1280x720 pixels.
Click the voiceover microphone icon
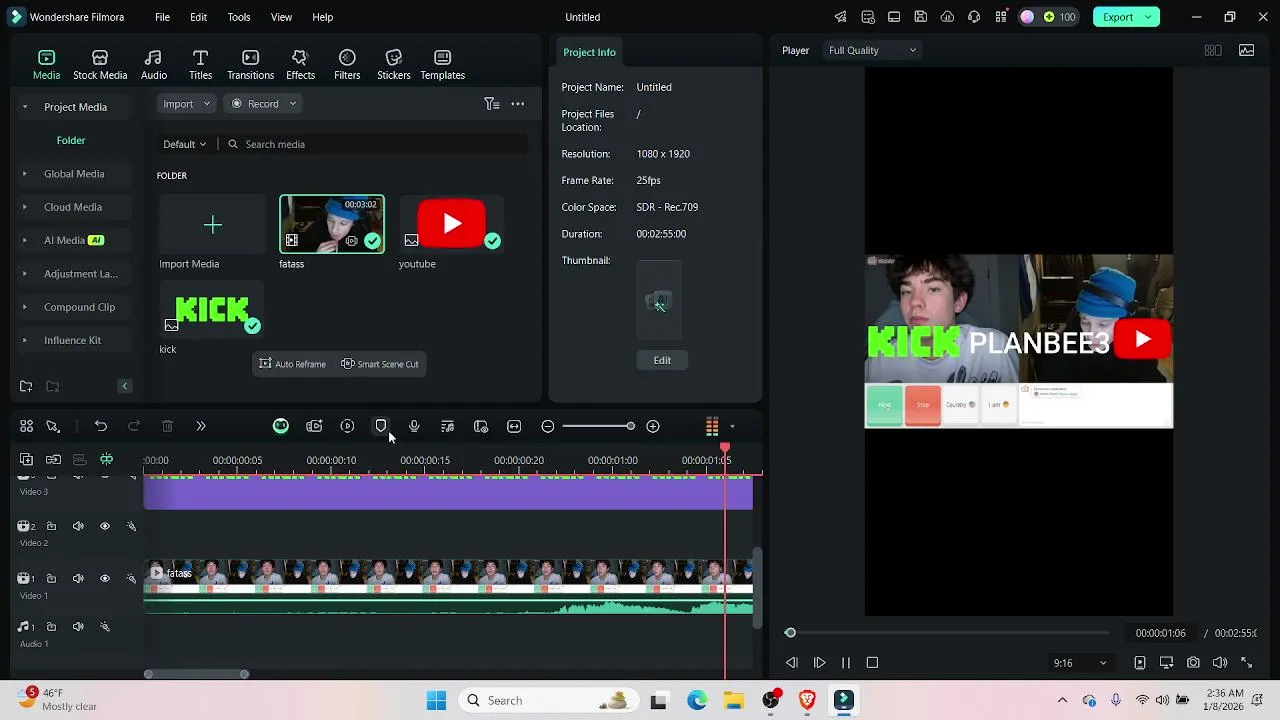(414, 426)
